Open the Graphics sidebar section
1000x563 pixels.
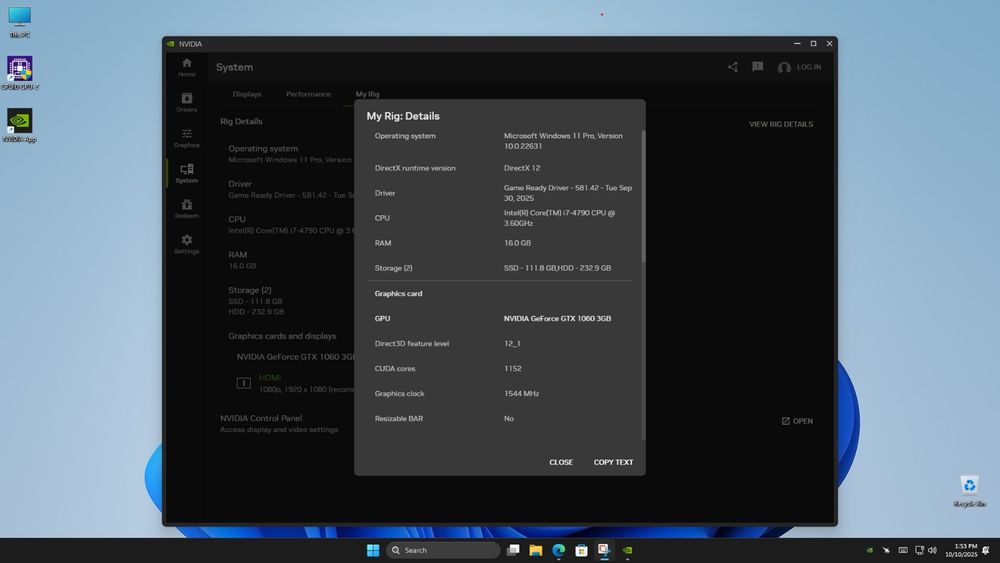coord(186,138)
